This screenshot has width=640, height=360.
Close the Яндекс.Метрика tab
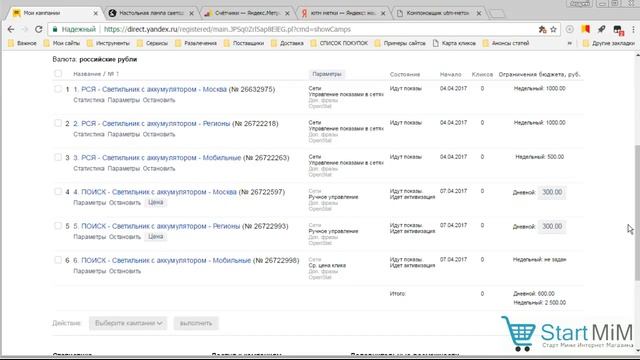click(287, 13)
